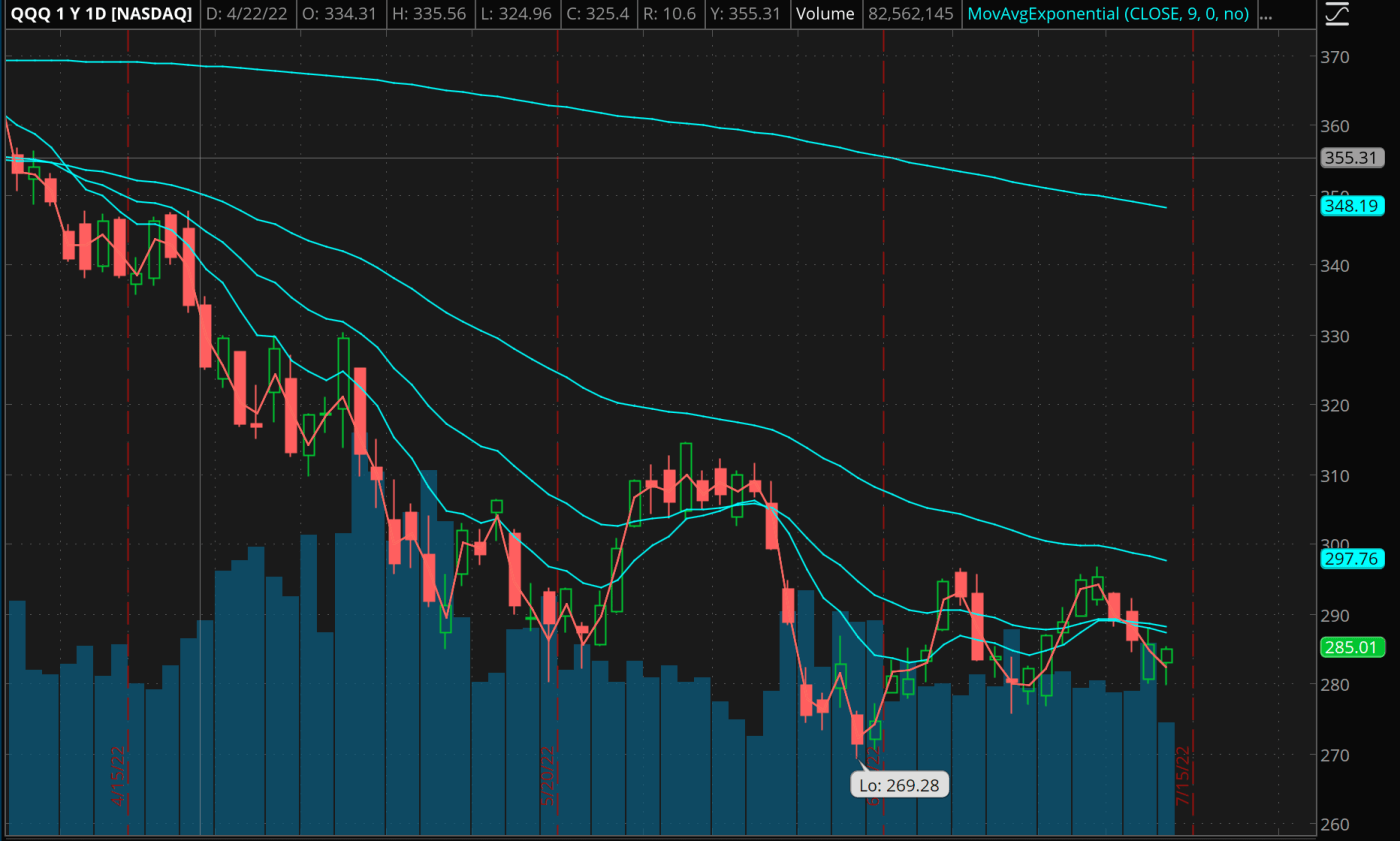Click the rightmost green candle near 285
This screenshot has width=1400, height=841.
[1166, 656]
